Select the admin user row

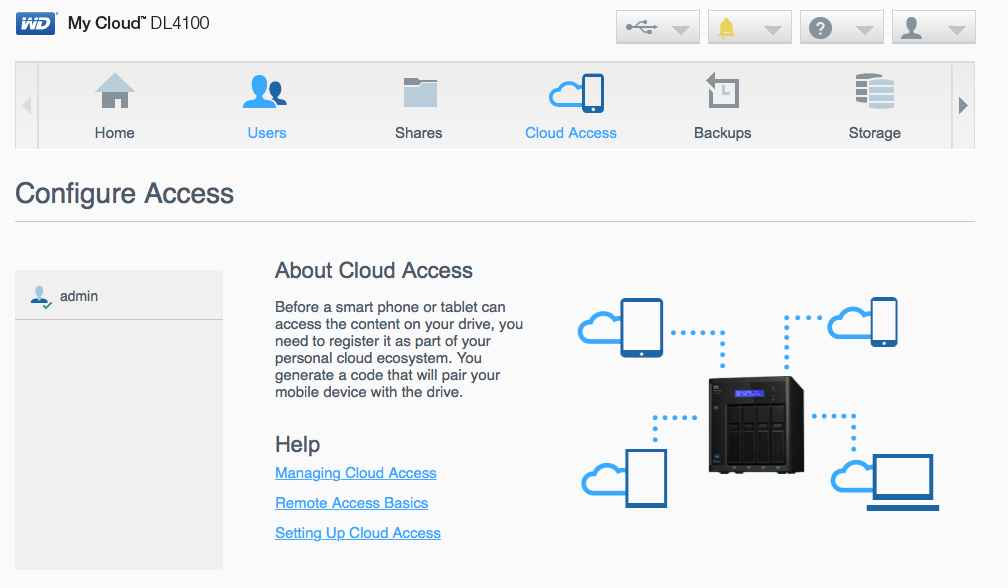119,296
